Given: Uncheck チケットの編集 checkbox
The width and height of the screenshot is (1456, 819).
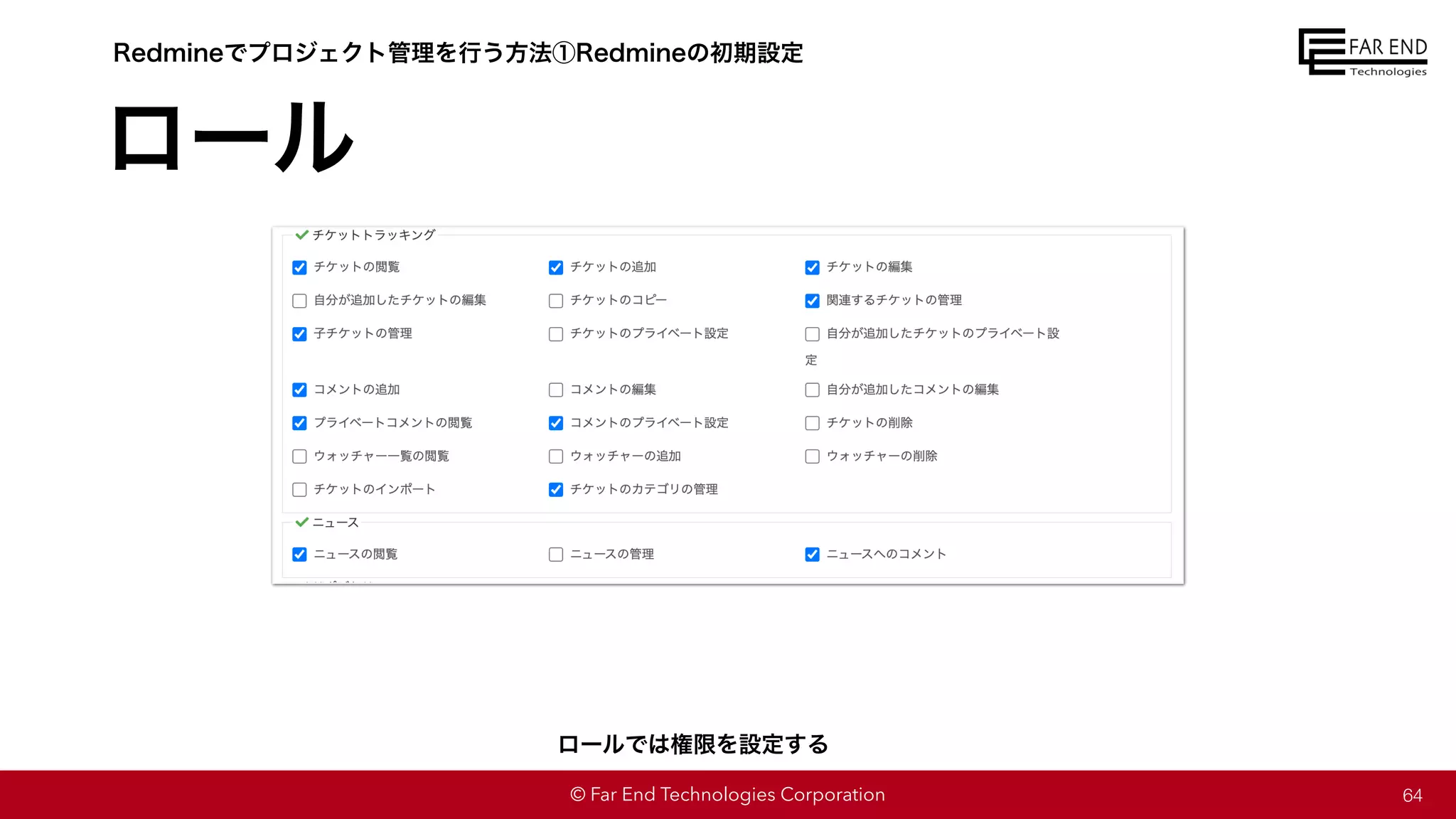Looking at the screenshot, I should [x=812, y=267].
